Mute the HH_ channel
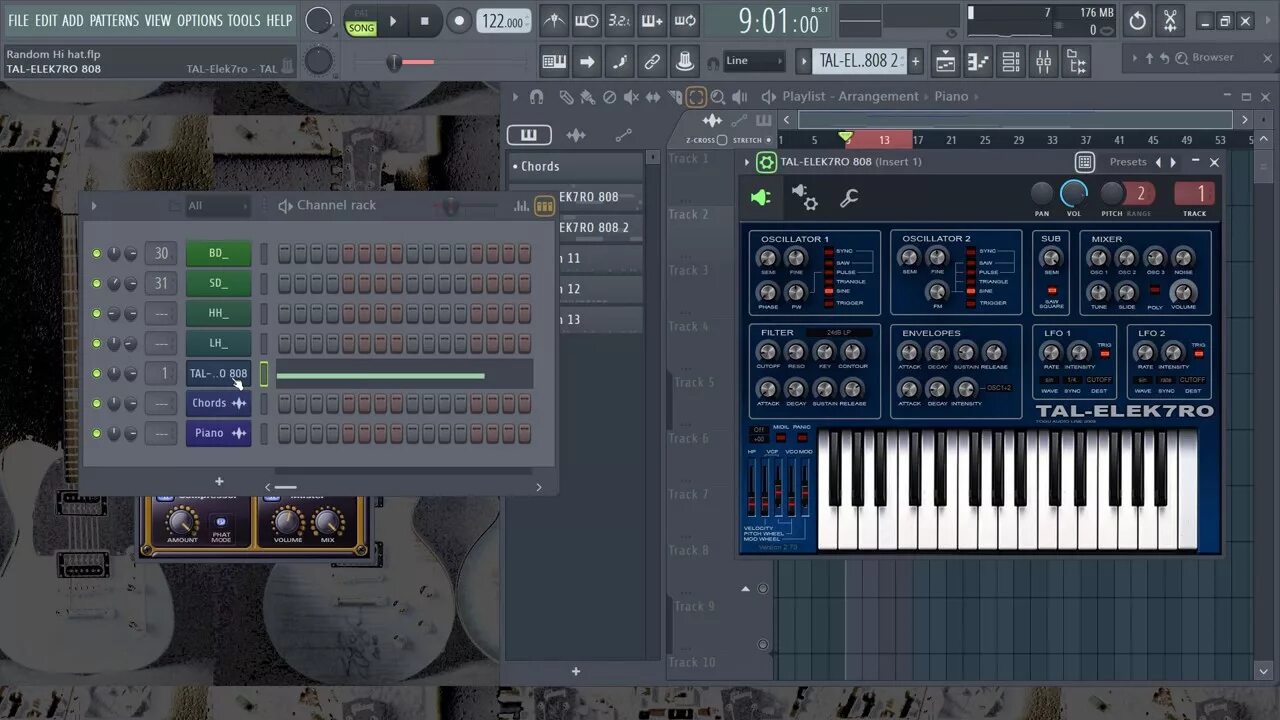 point(97,314)
